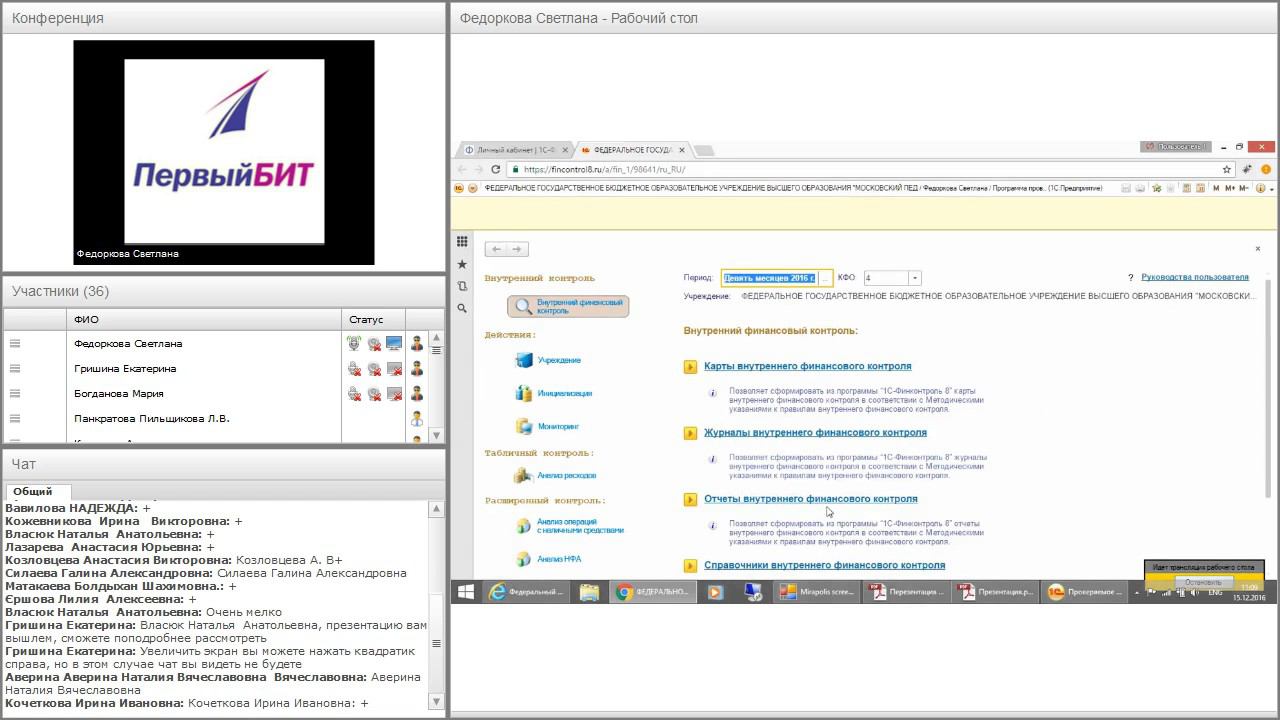Viewport: 1280px width, 720px height.
Task: Click the Статус column header
Action: pos(374,319)
